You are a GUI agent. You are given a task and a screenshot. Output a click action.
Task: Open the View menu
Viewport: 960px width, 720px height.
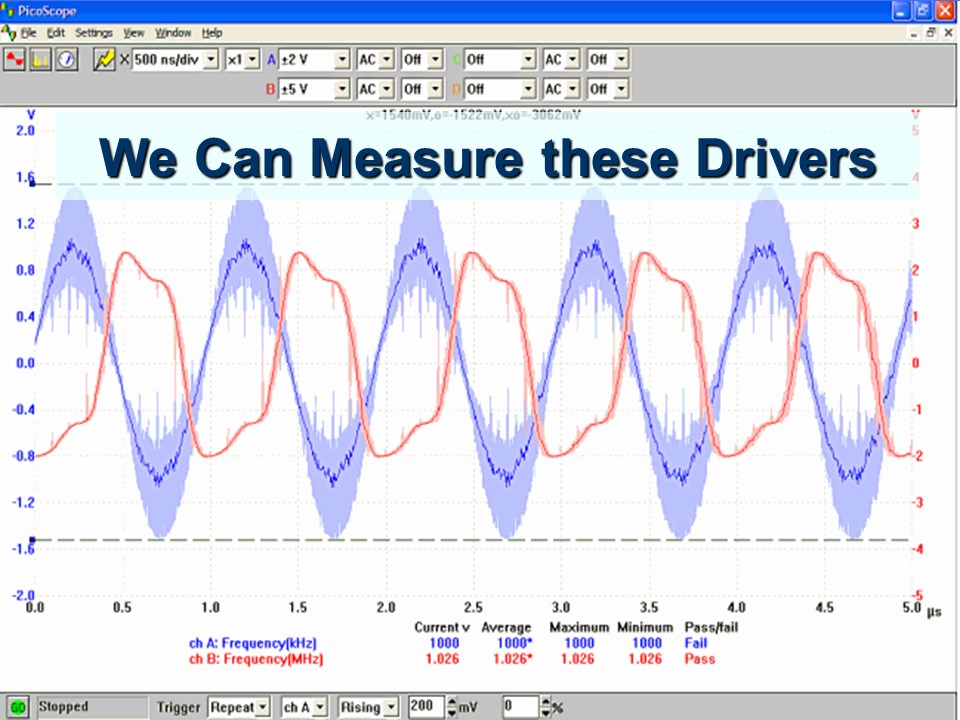pyautogui.click(x=134, y=33)
